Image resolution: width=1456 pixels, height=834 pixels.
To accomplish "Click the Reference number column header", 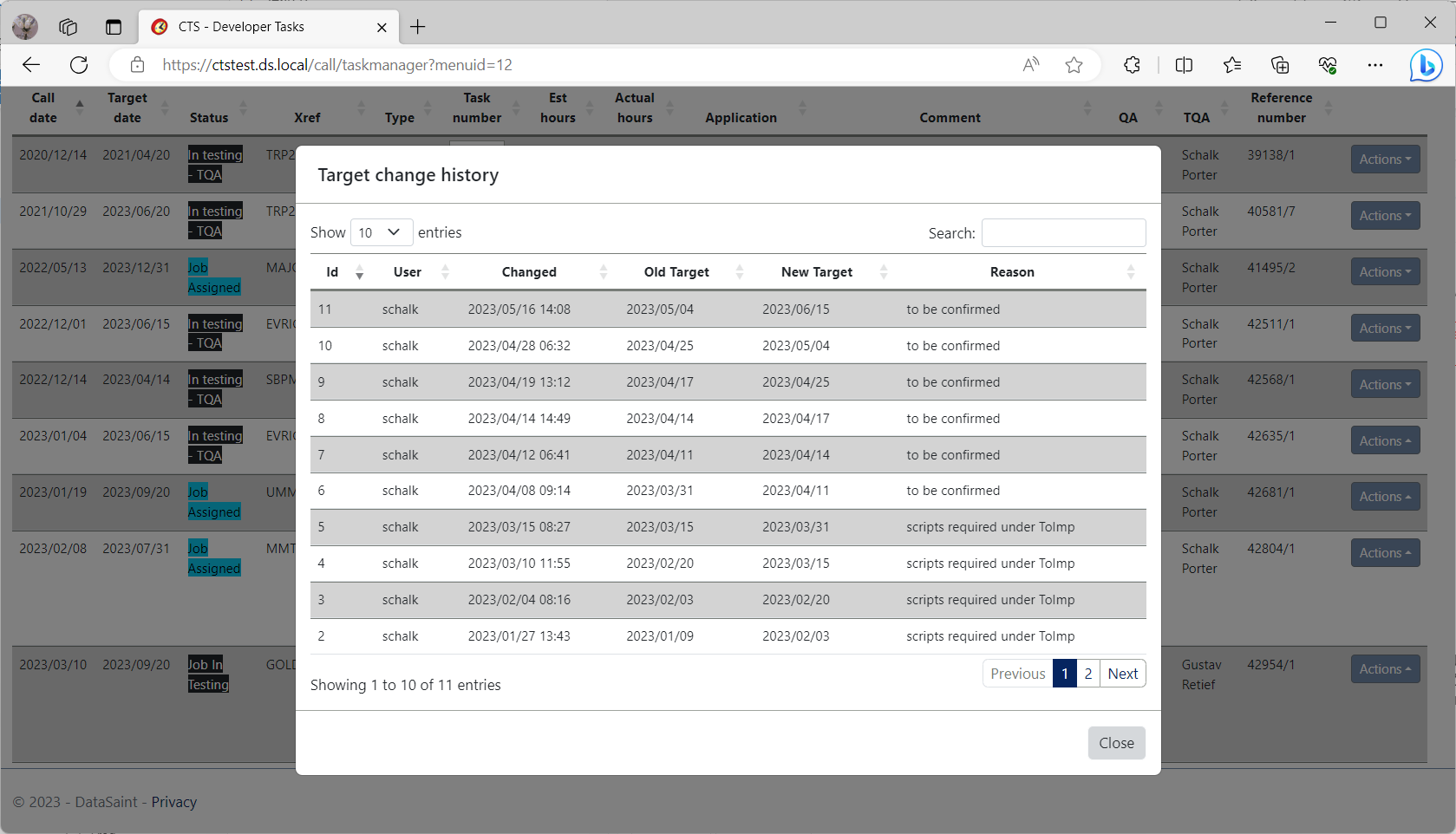I will pos(1281,108).
